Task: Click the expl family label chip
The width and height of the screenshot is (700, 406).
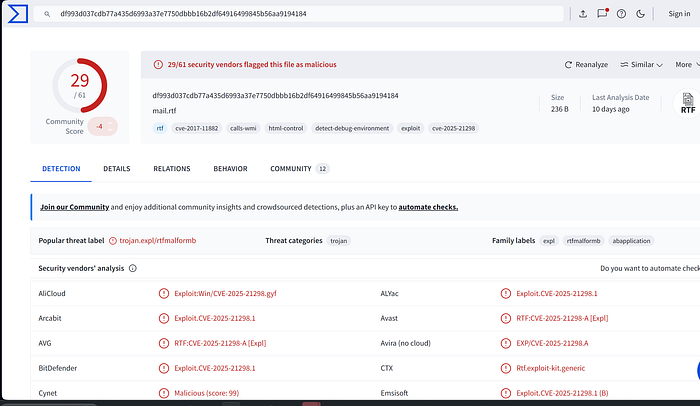Action: click(549, 241)
